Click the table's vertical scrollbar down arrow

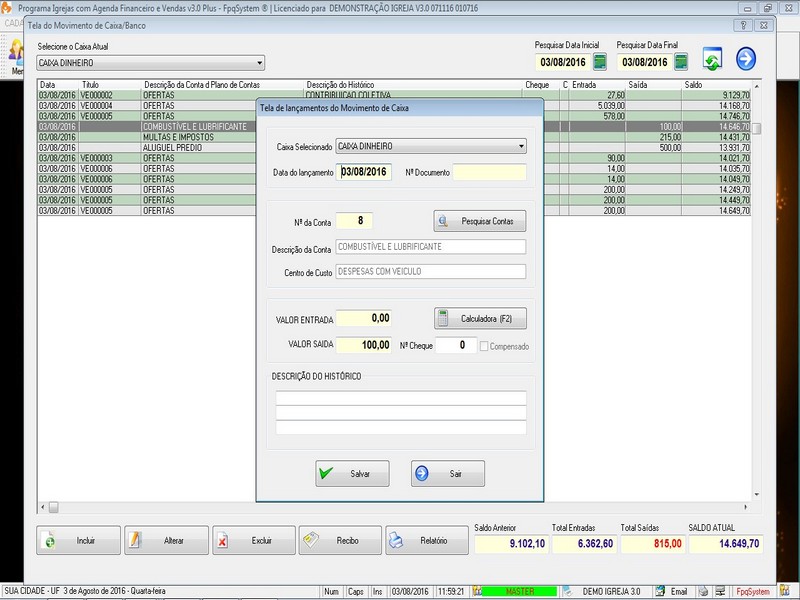(757, 494)
